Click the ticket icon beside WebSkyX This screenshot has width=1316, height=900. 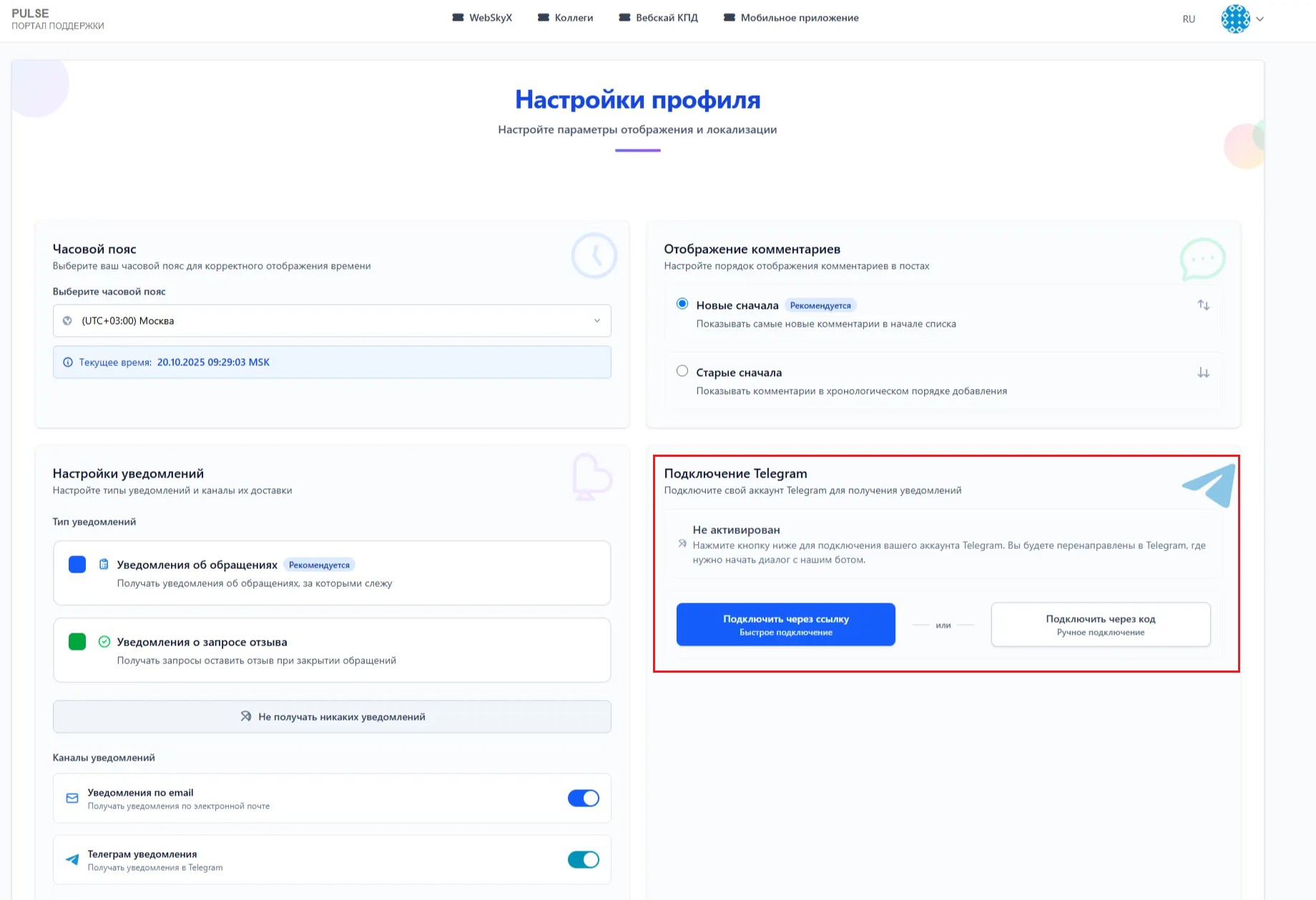pyautogui.click(x=458, y=18)
